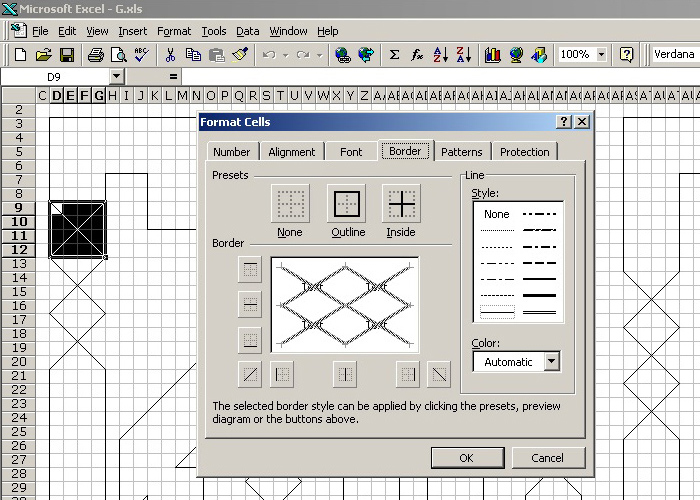Toggle the top border button
The width and height of the screenshot is (700, 500).
(250, 269)
